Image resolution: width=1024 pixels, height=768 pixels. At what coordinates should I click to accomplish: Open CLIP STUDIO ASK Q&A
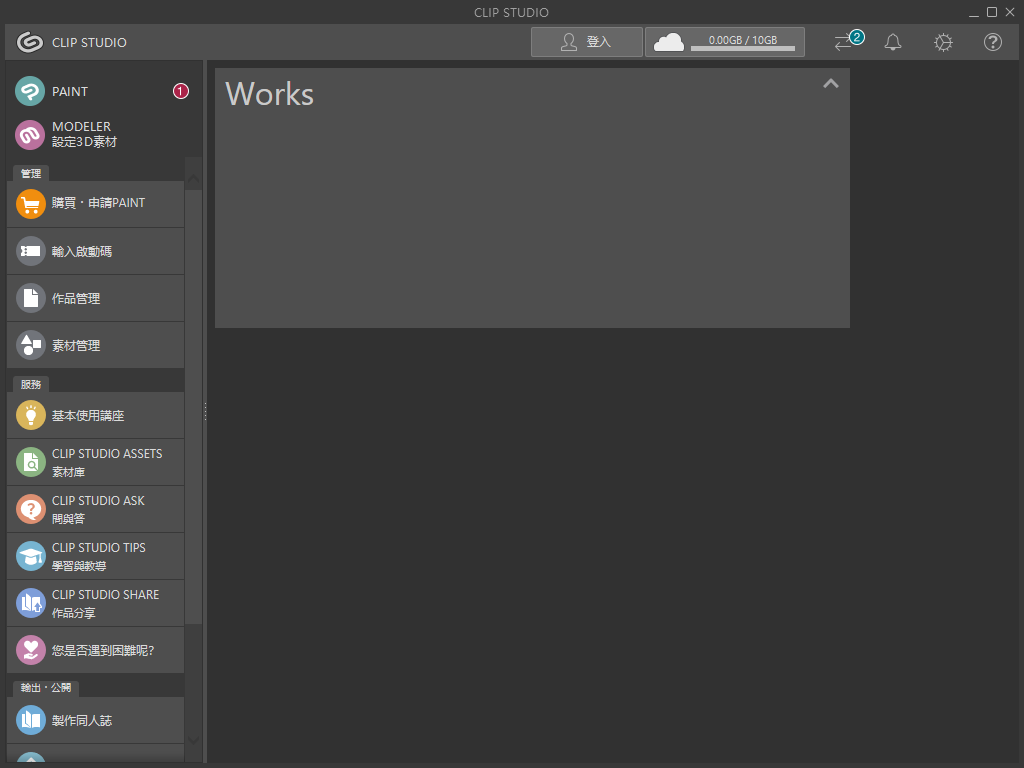point(96,509)
